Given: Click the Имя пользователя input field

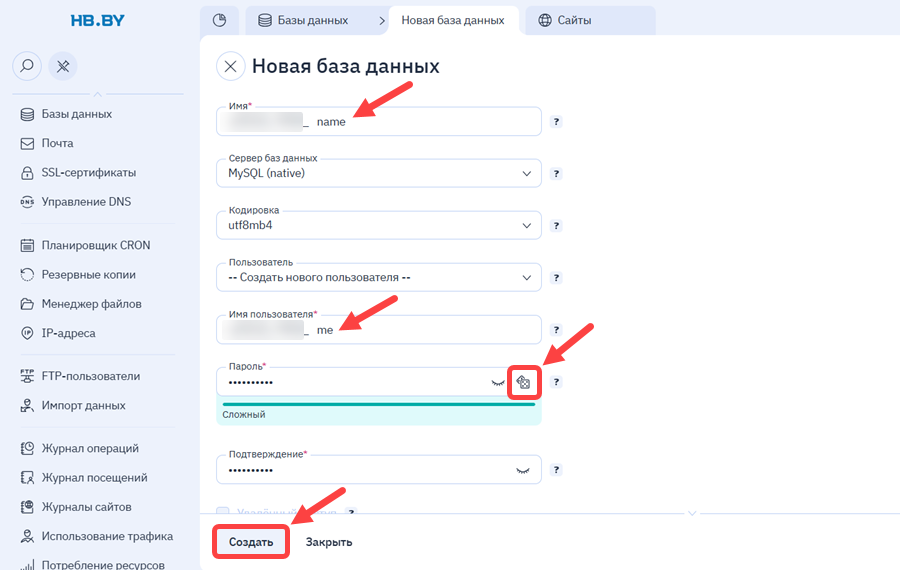Looking at the screenshot, I should click(x=379, y=330).
